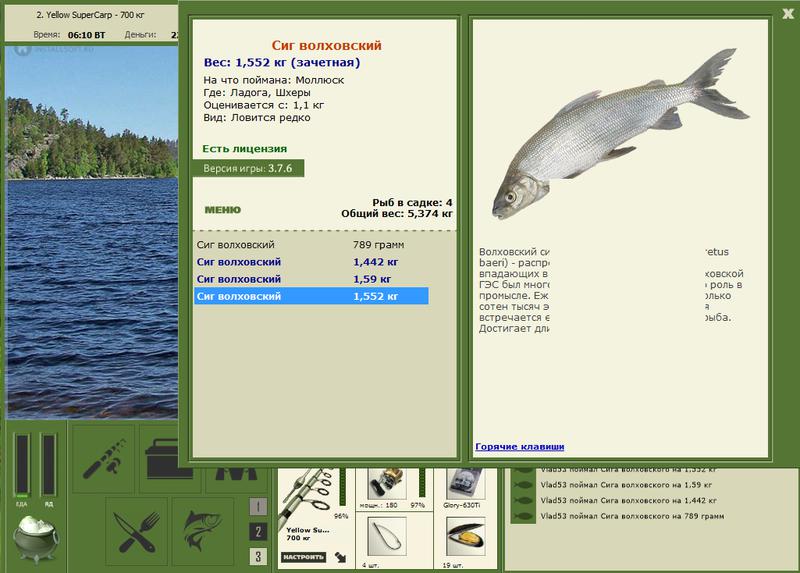Select rod slot 2

[x=258, y=532]
